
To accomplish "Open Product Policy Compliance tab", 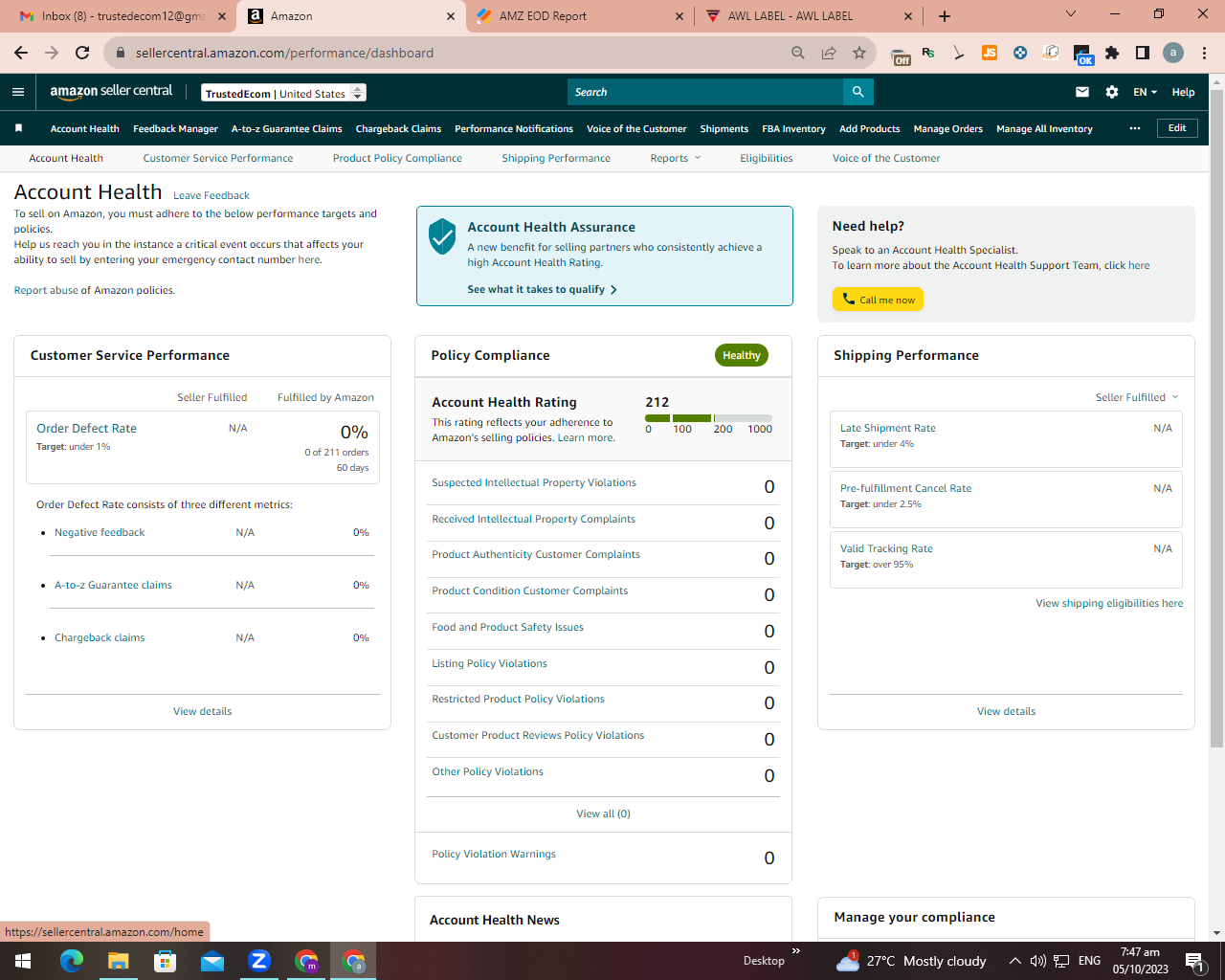I will pyautogui.click(x=397, y=158).
